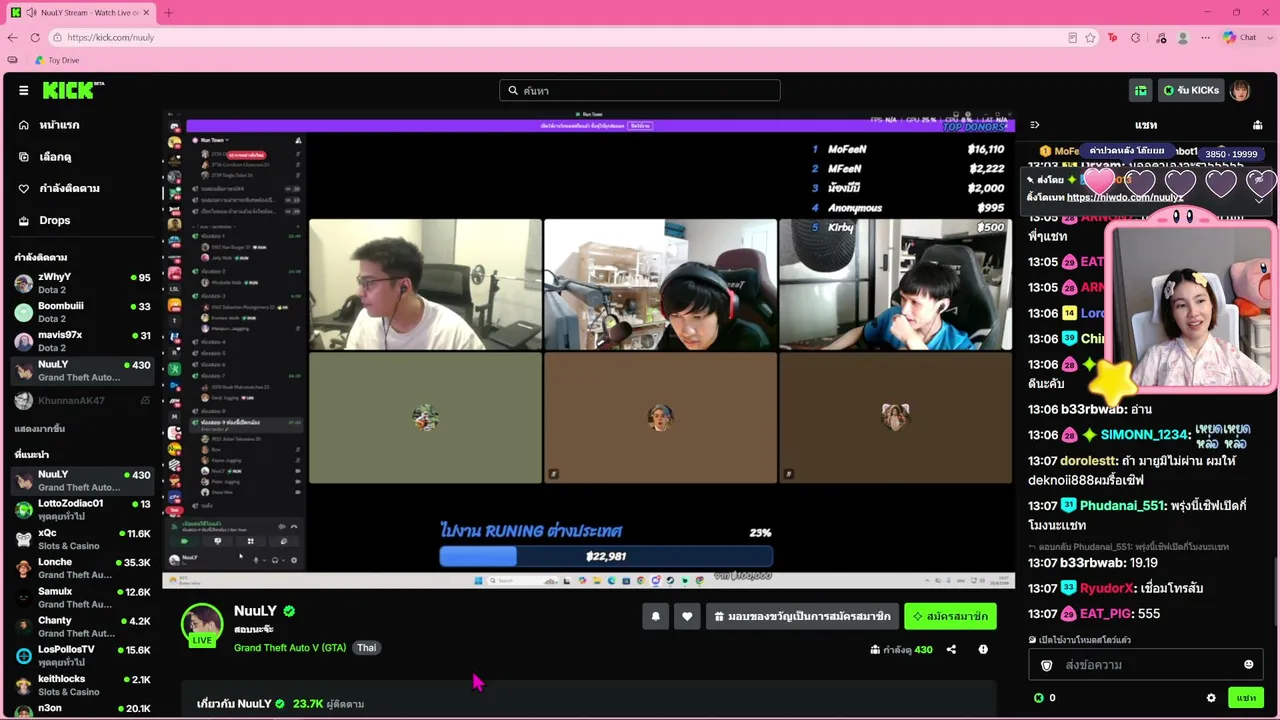The width and height of the screenshot is (1280, 720).
Task: Click the ค้นหา search box
Action: (640, 90)
